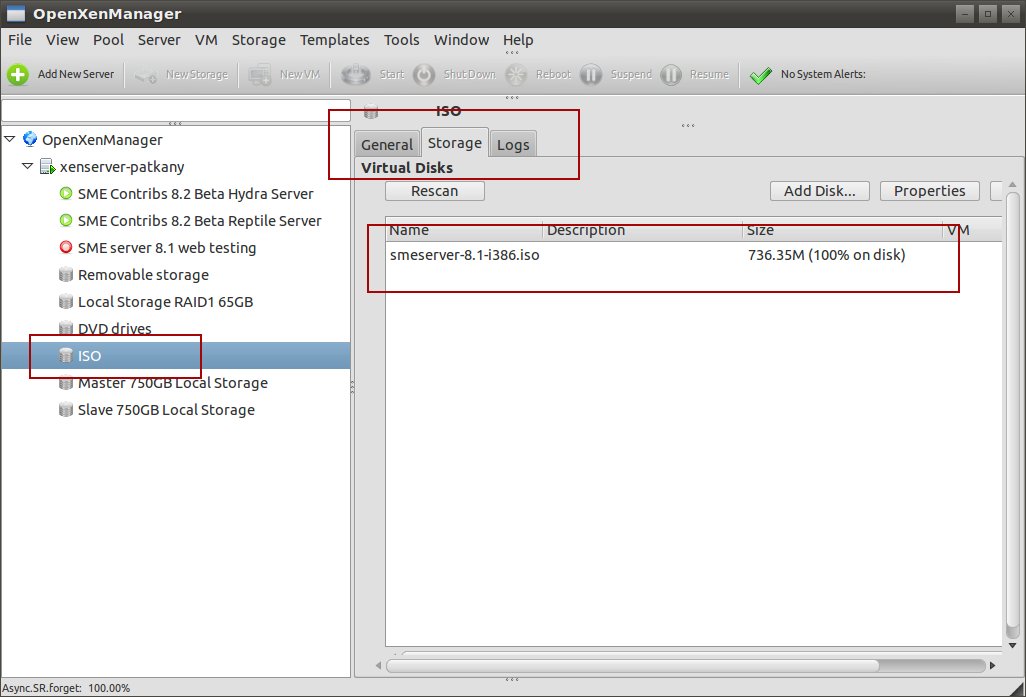Click the Slave 750GB Local Storage disk icon
Screen dimensions: 1026x697
(x=65, y=410)
